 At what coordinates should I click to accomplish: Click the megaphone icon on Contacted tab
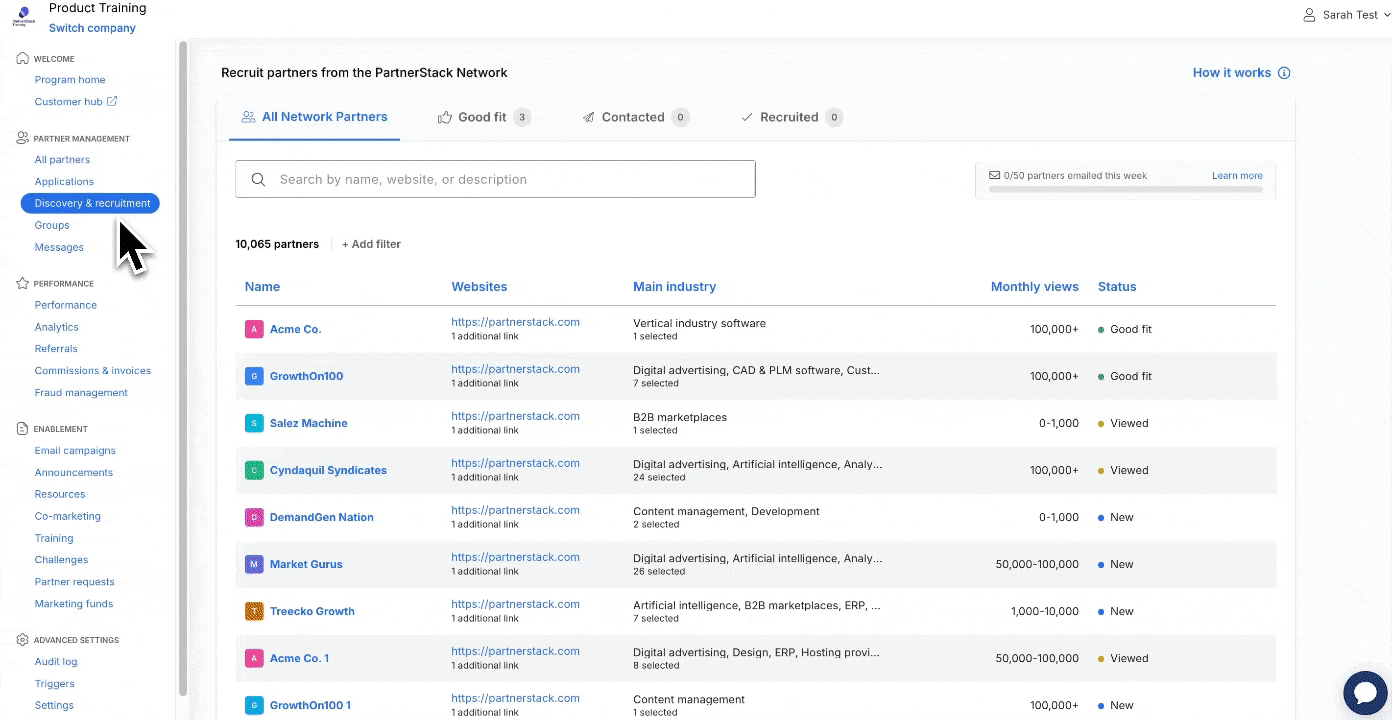click(x=589, y=117)
